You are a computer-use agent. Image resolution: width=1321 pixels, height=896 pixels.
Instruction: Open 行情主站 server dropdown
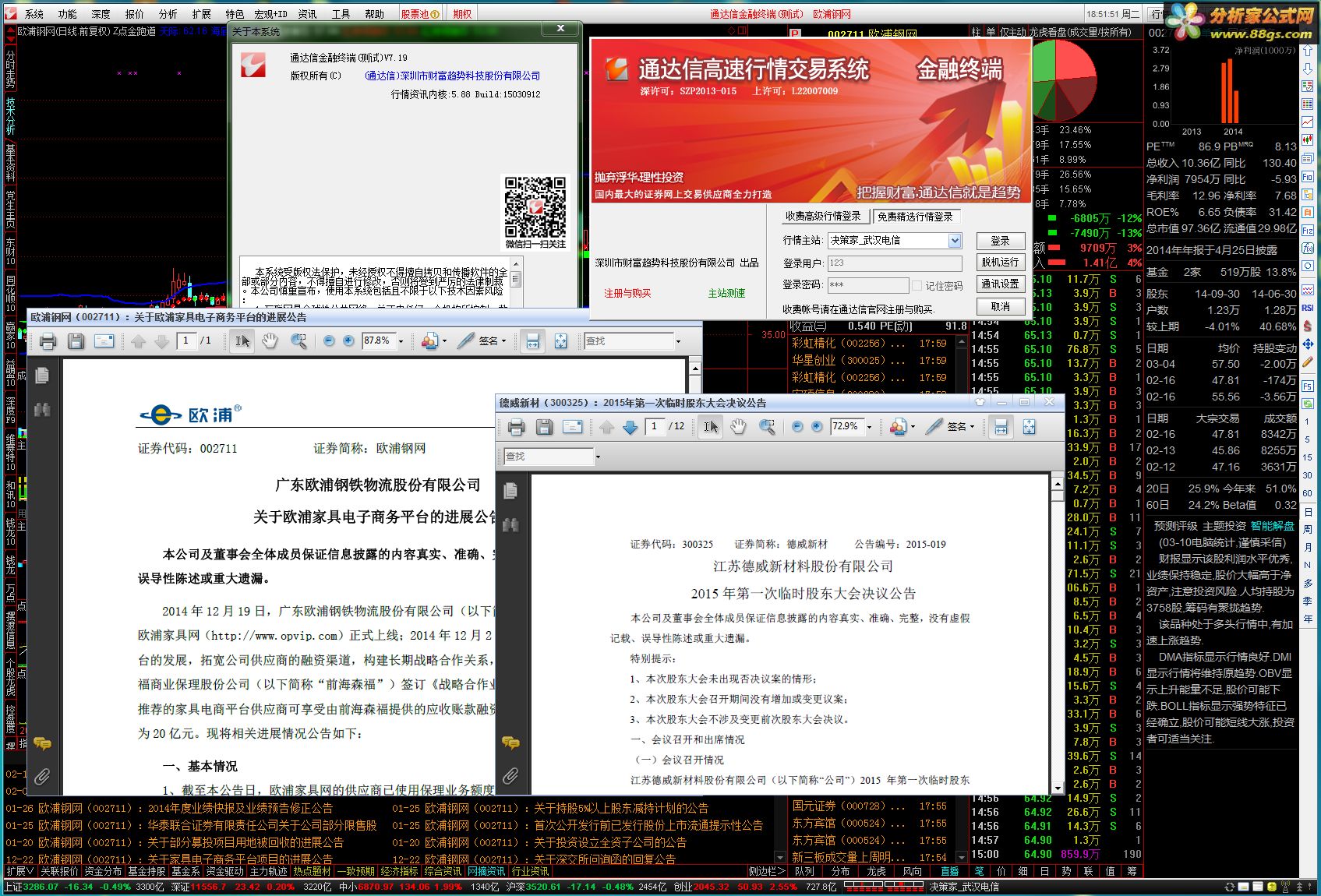(x=955, y=241)
